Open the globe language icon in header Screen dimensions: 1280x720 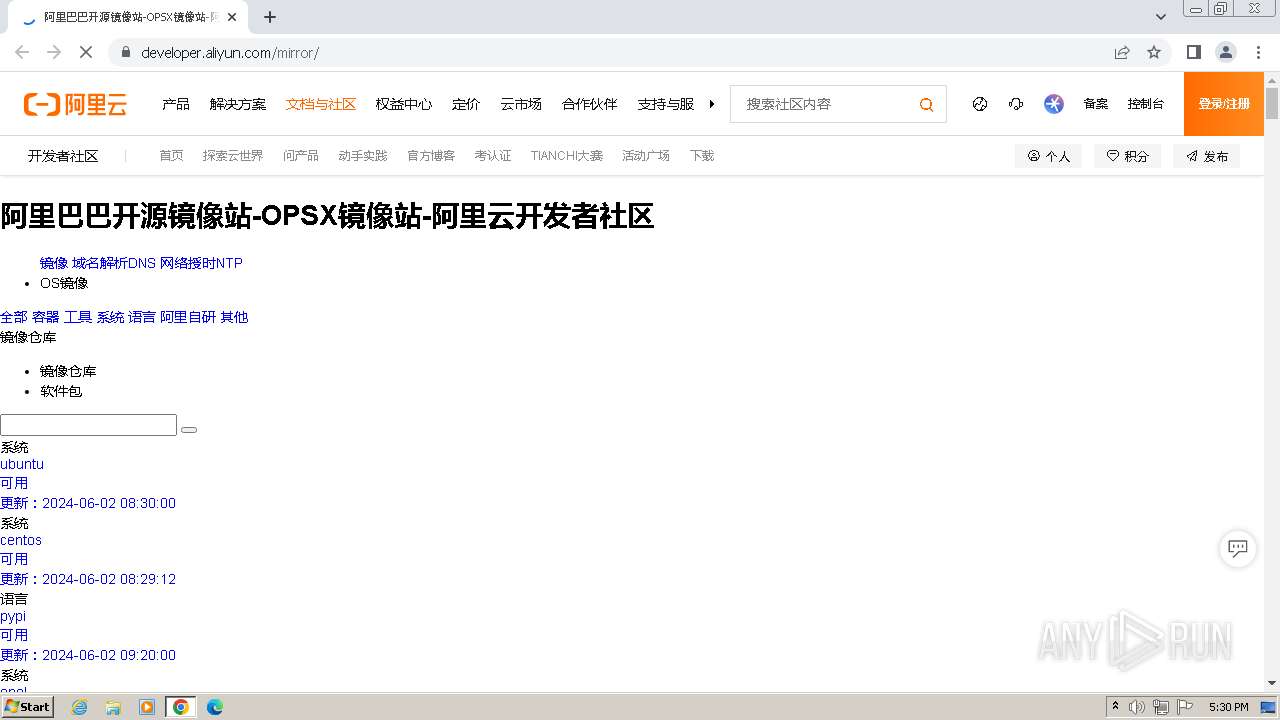[x=980, y=104]
